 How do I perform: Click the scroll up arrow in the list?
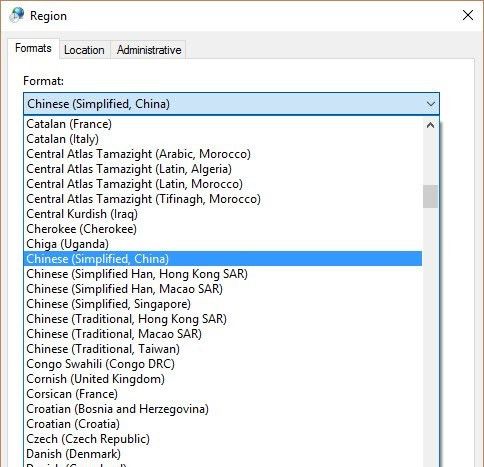pyautogui.click(x=430, y=125)
